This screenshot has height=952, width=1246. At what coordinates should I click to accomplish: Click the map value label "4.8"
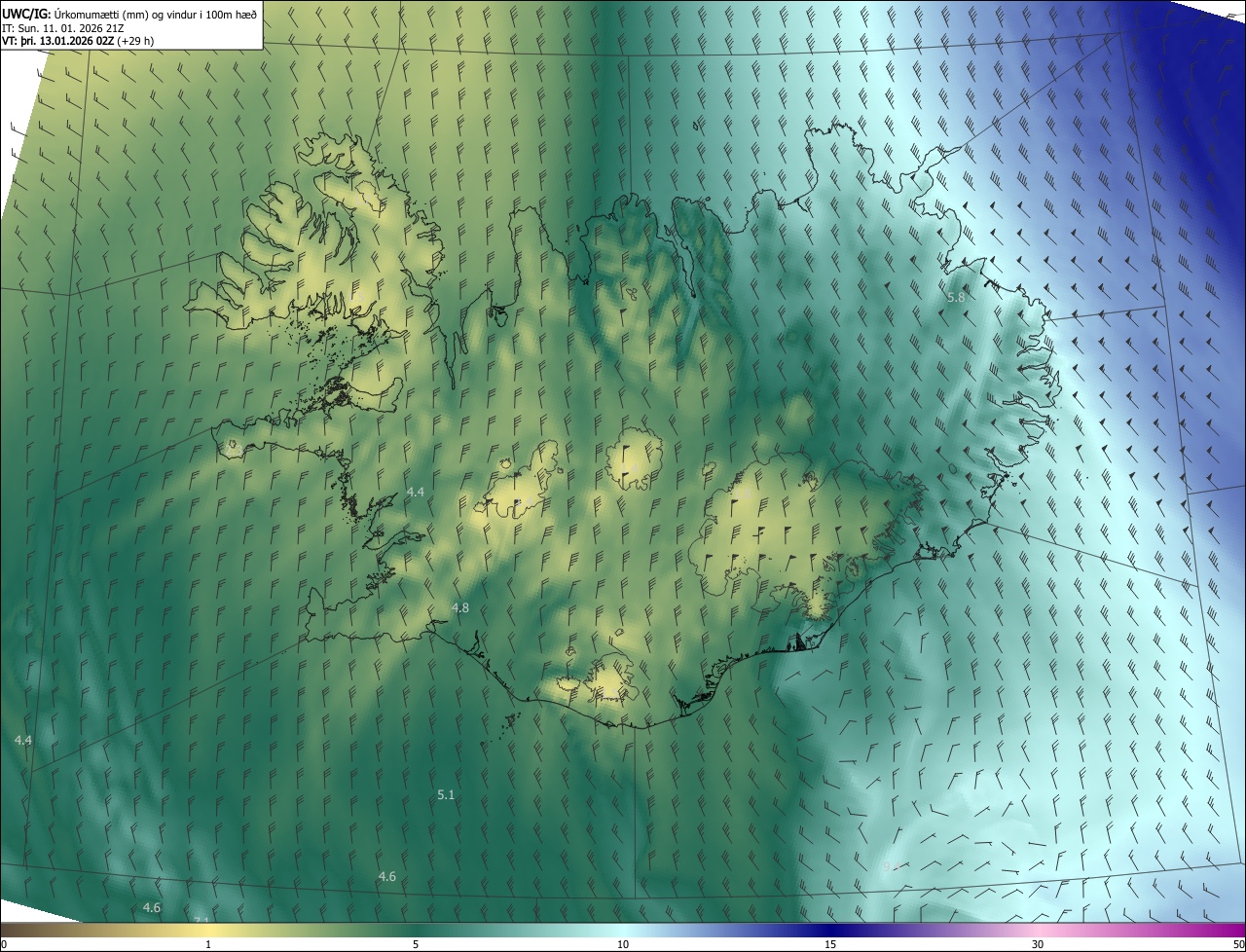pos(460,607)
